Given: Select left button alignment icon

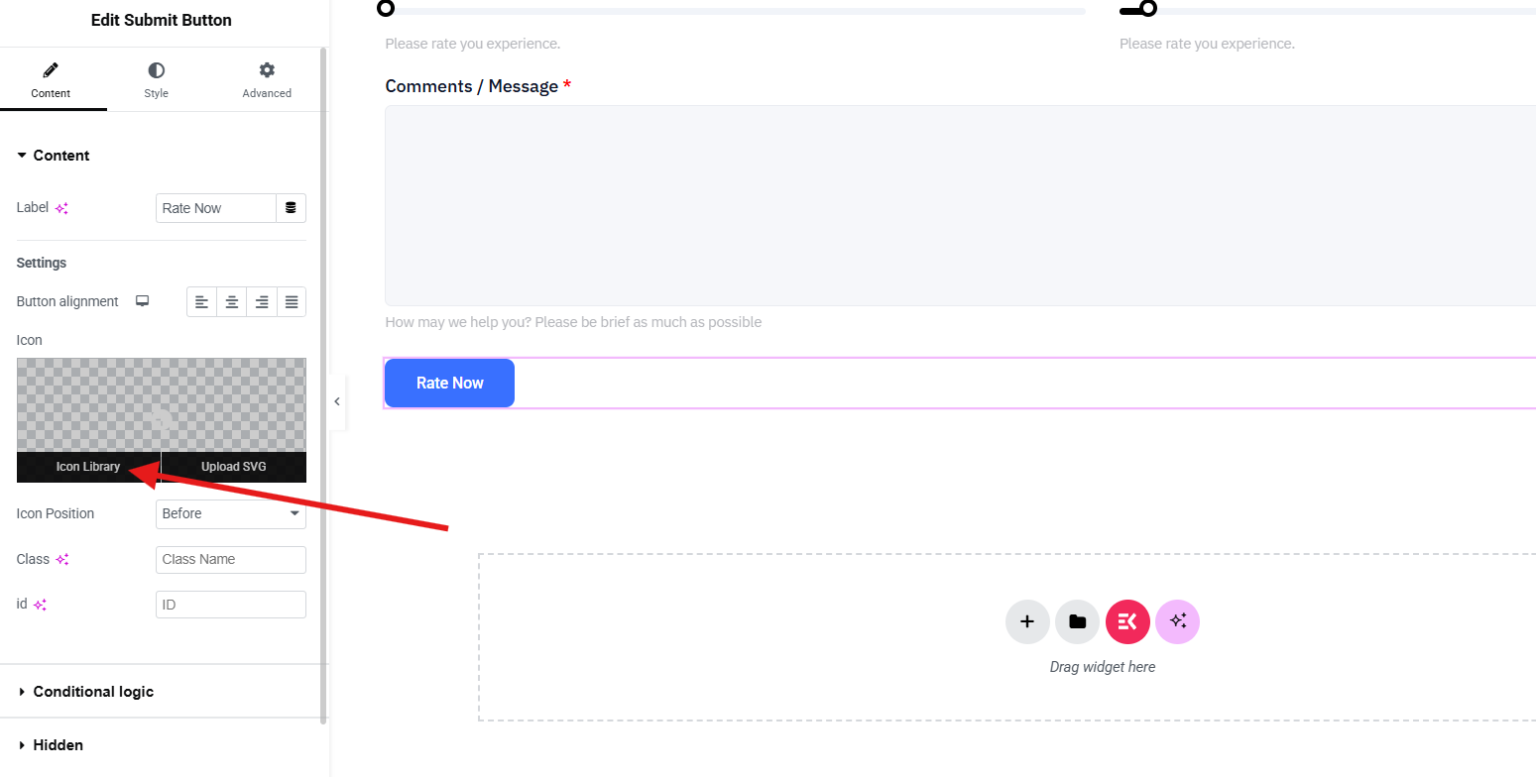Looking at the screenshot, I should point(202,301).
